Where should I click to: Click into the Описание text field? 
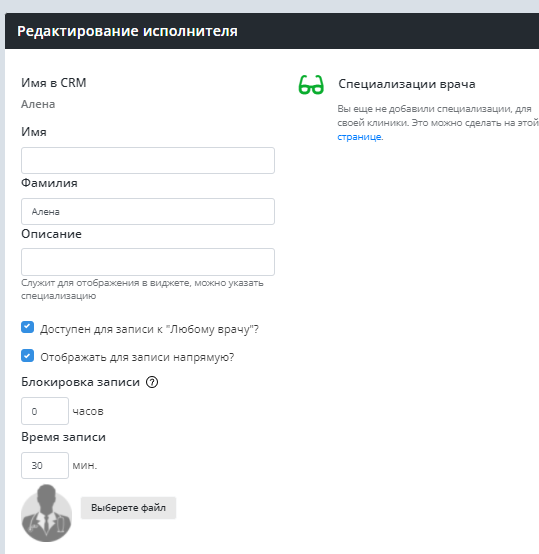tap(148, 262)
